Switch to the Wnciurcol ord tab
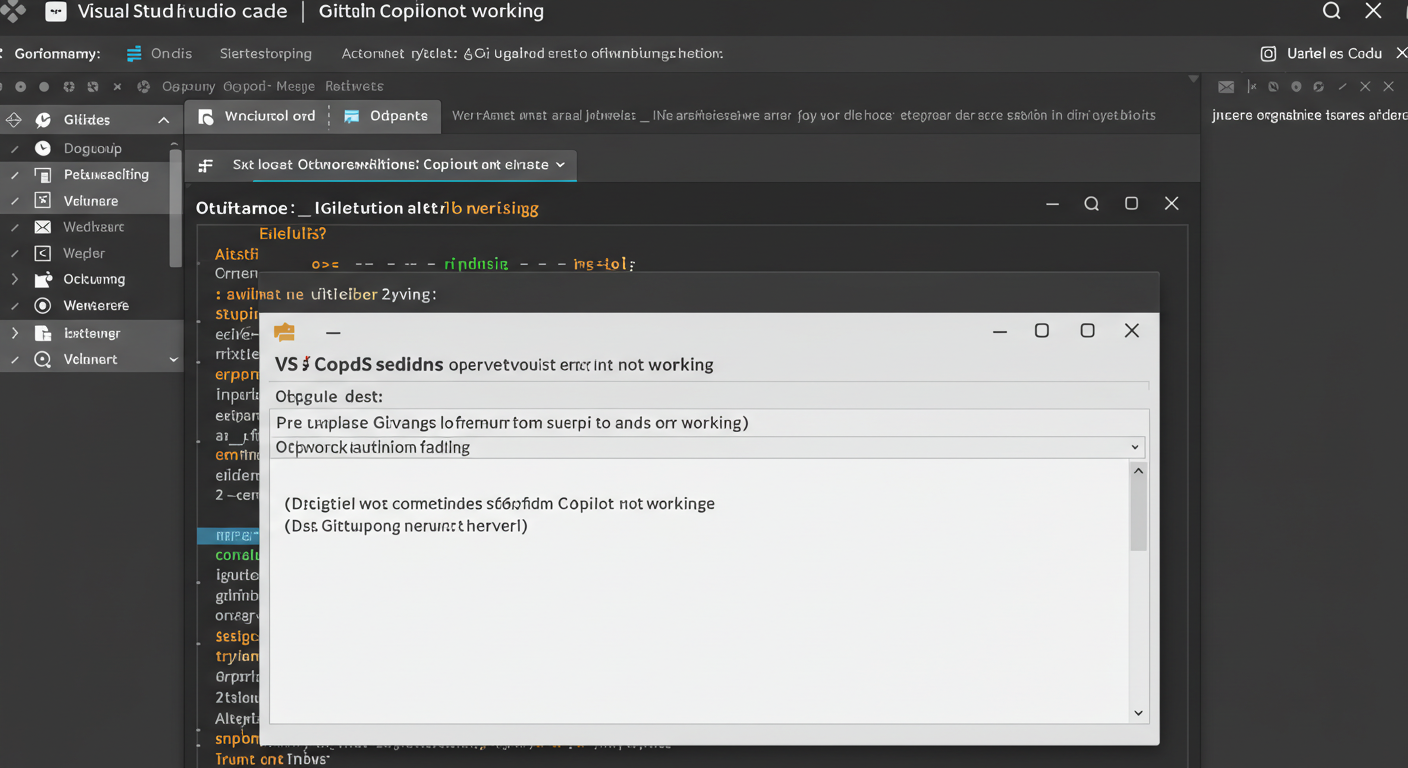This screenshot has width=1408, height=768. pos(257,116)
